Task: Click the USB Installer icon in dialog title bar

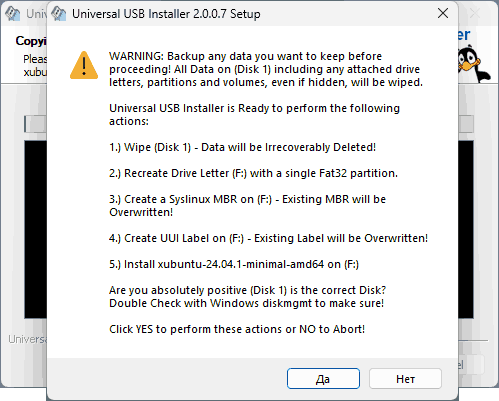Action: pyautogui.click(x=59, y=14)
